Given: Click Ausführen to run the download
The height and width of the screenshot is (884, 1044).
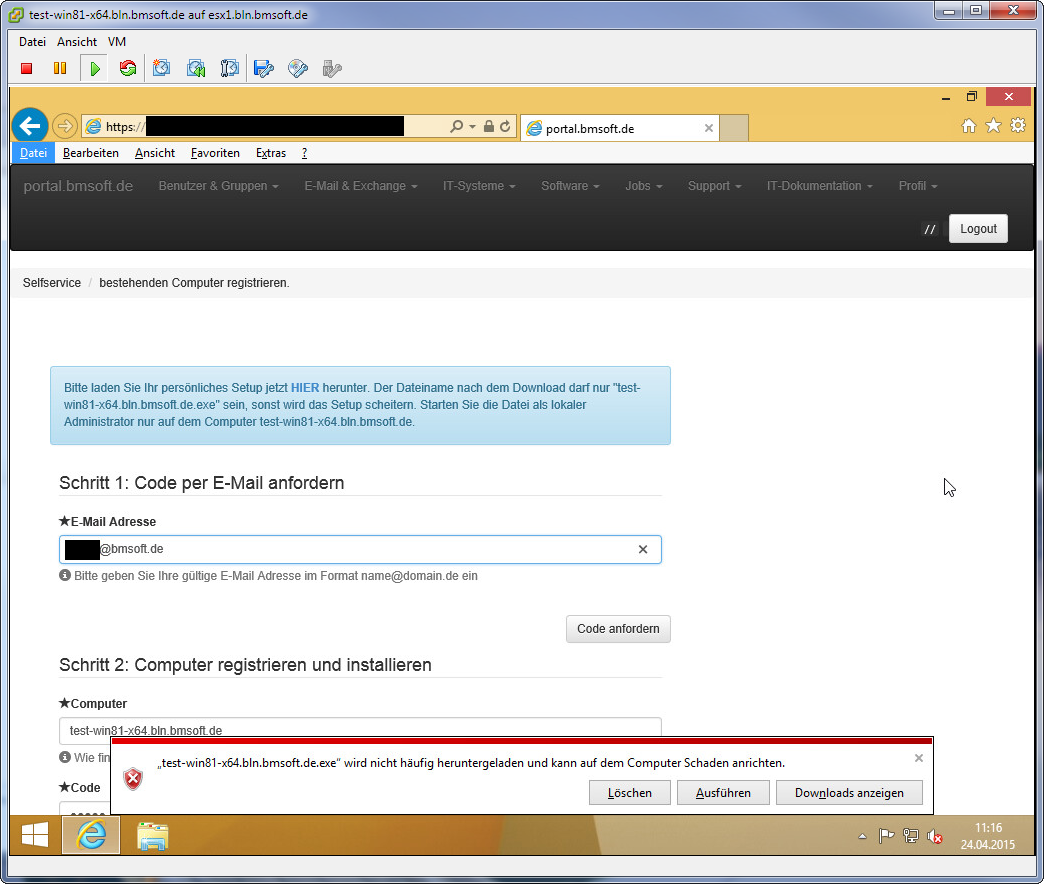Looking at the screenshot, I should (x=723, y=793).
